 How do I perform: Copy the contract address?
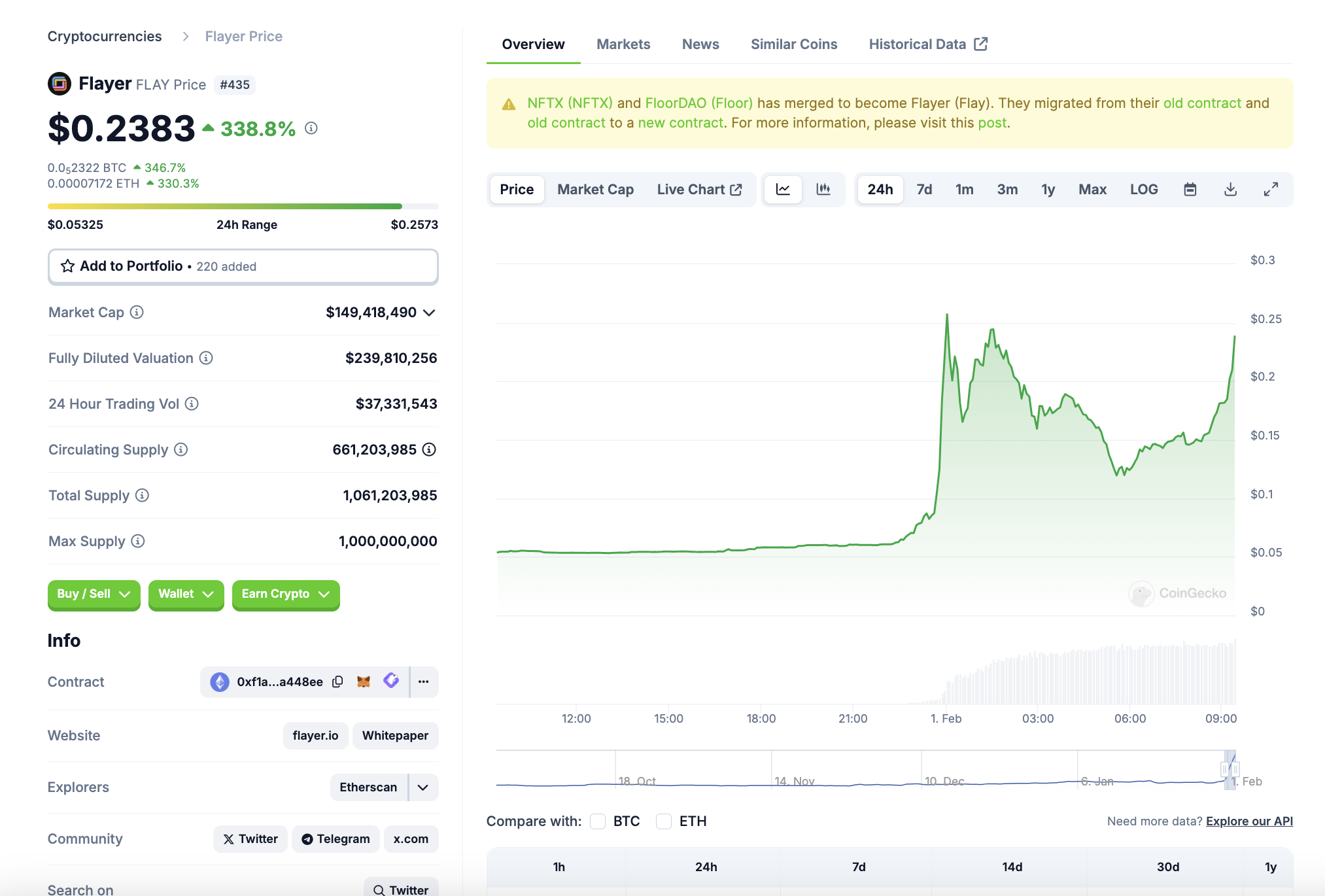(x=337, y=681)
